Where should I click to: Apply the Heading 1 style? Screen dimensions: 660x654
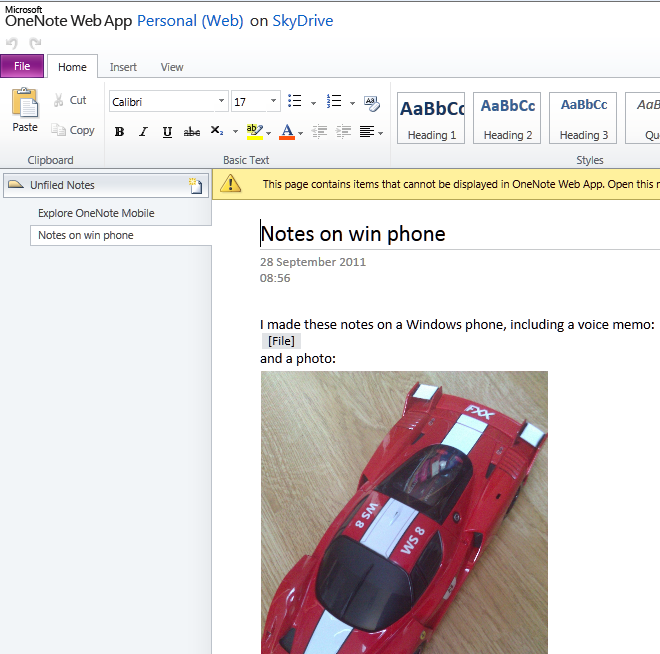coord(431,118)
